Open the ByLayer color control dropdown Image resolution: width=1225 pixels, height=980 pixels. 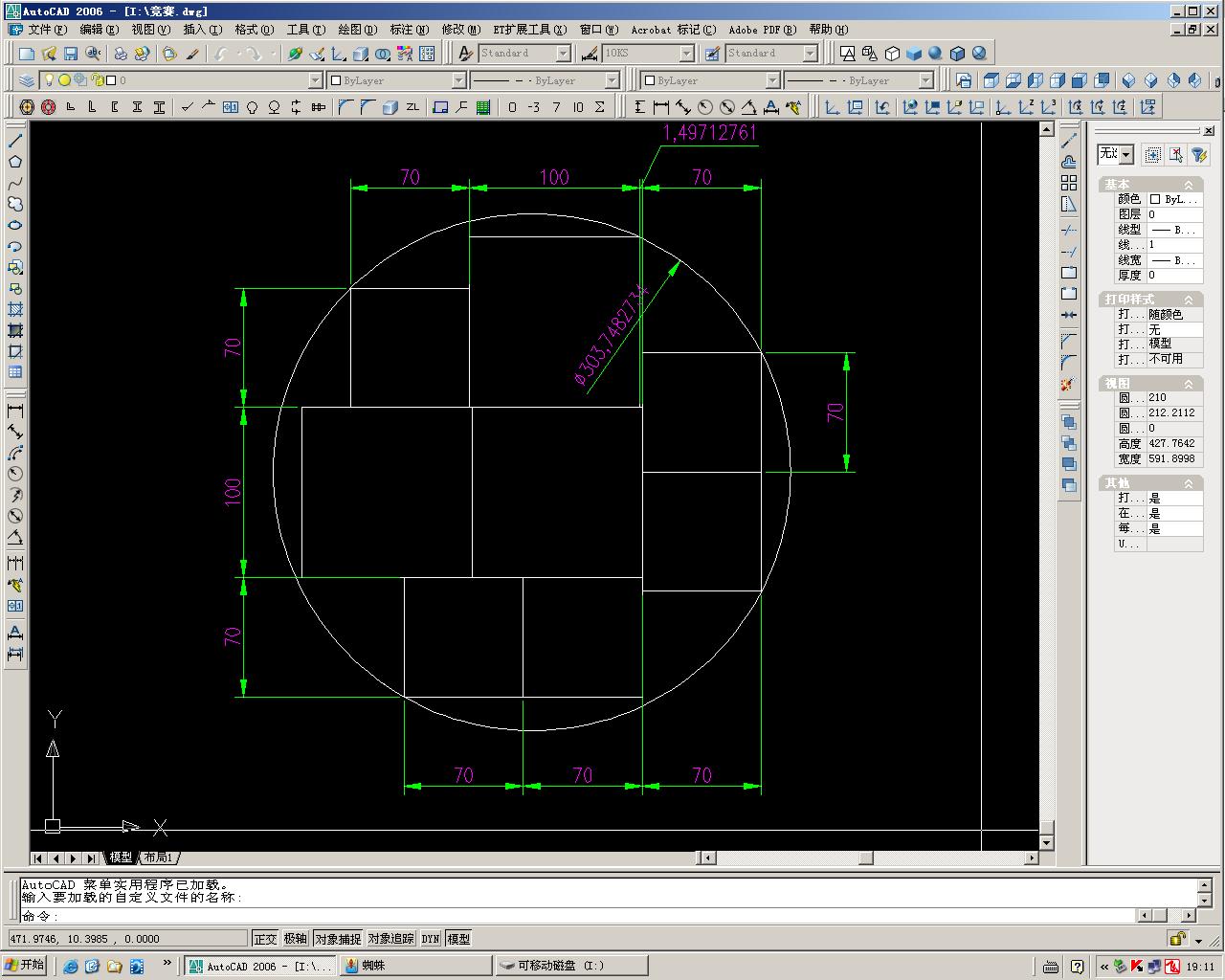(458, 80)
